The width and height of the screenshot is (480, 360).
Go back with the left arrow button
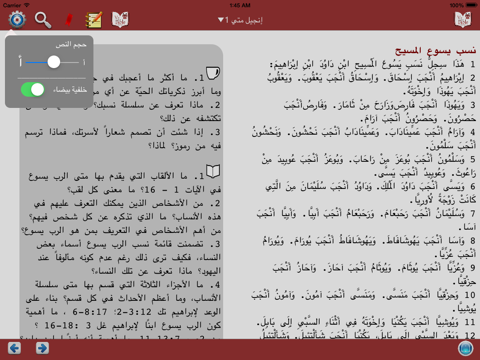tap(14, 348)
